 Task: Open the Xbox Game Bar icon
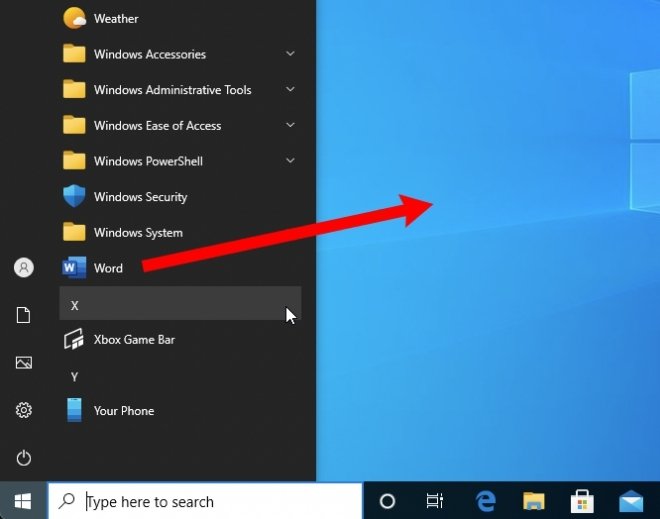tap(74, 339)
